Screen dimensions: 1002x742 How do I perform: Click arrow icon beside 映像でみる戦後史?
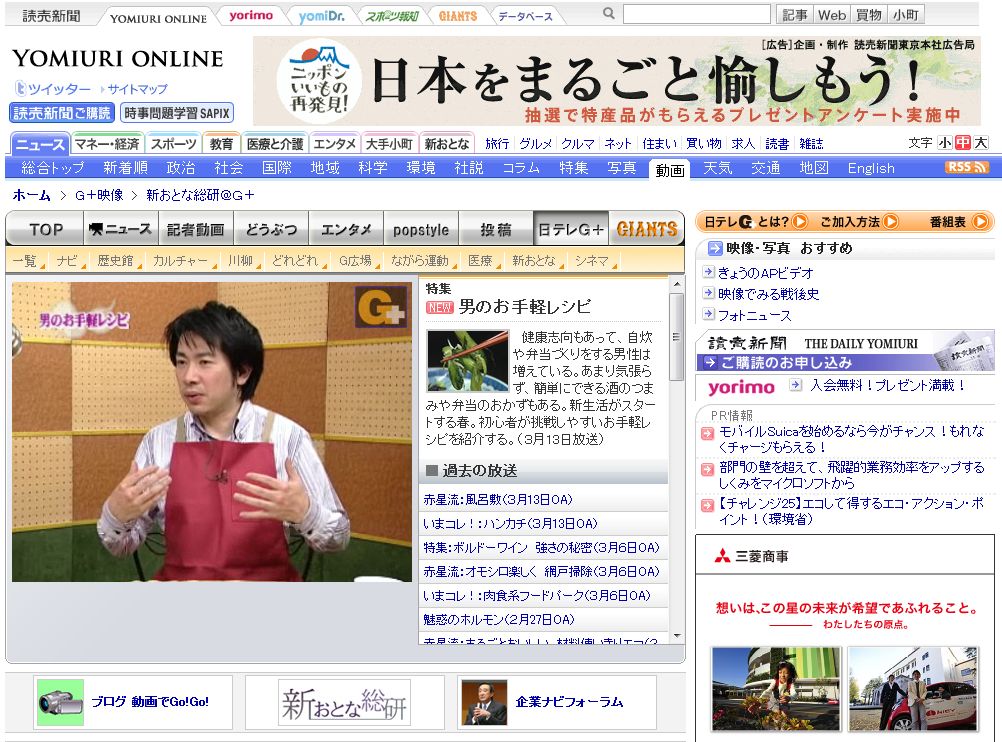[708, 293]
